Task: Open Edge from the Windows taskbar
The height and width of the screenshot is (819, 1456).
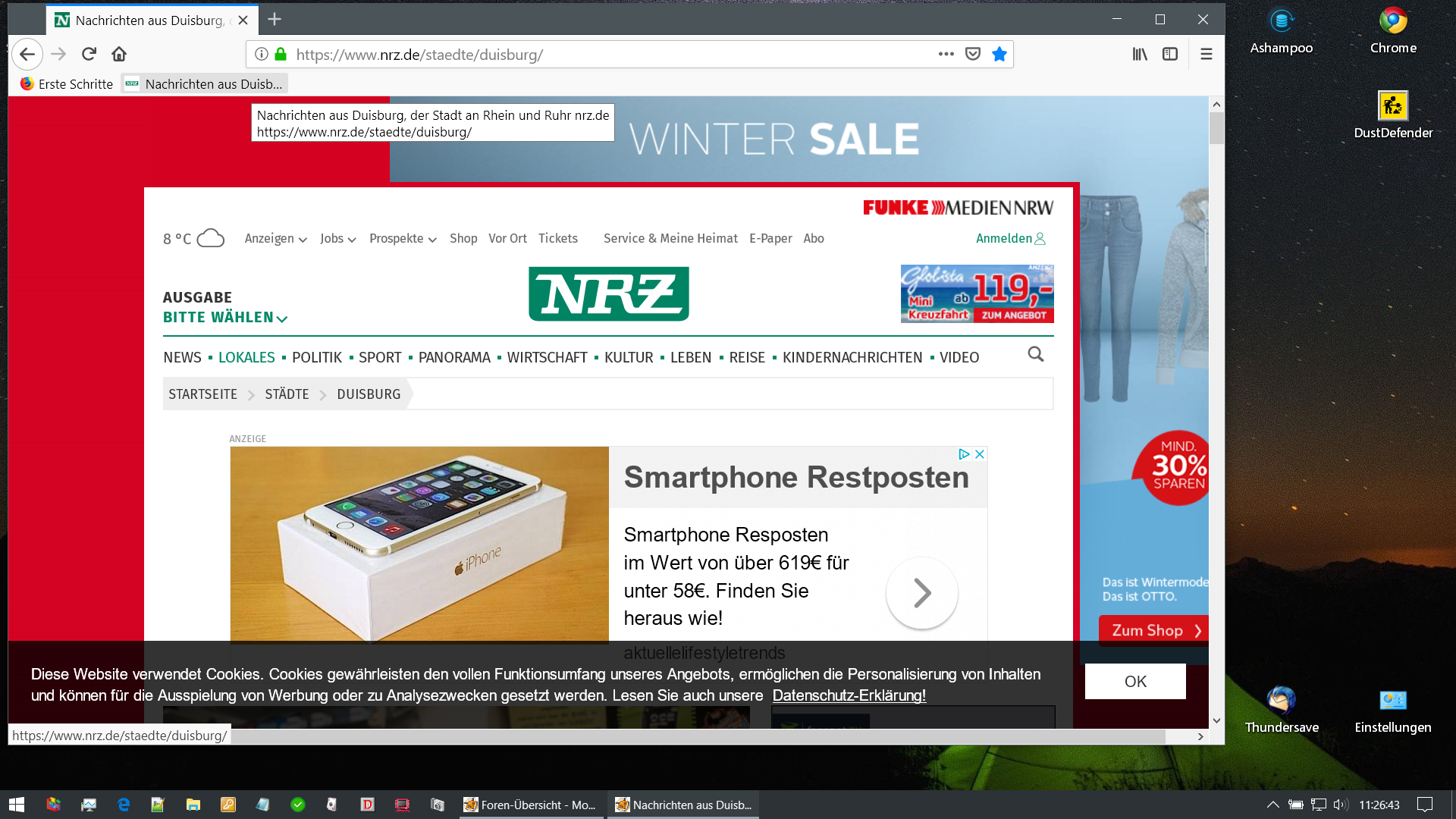Action: 124,805
